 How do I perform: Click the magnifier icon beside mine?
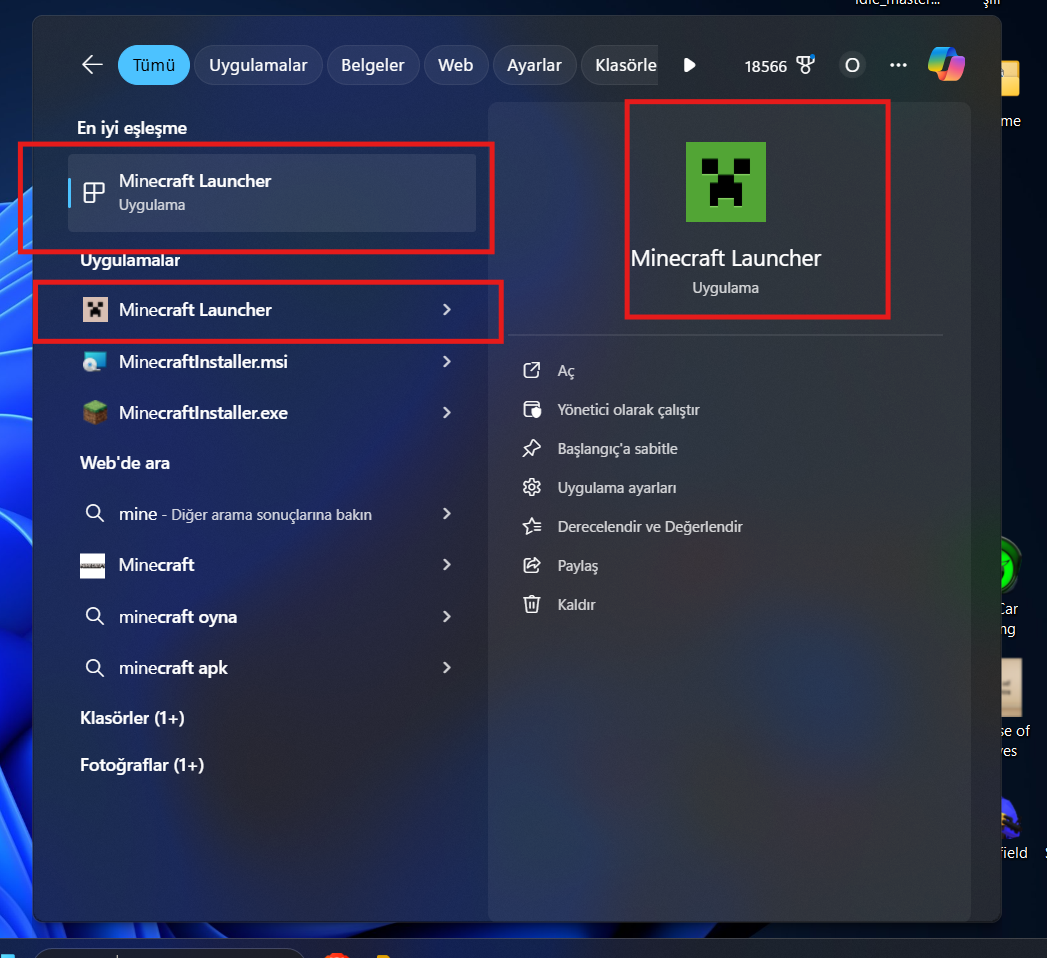[x=95, y=513]
